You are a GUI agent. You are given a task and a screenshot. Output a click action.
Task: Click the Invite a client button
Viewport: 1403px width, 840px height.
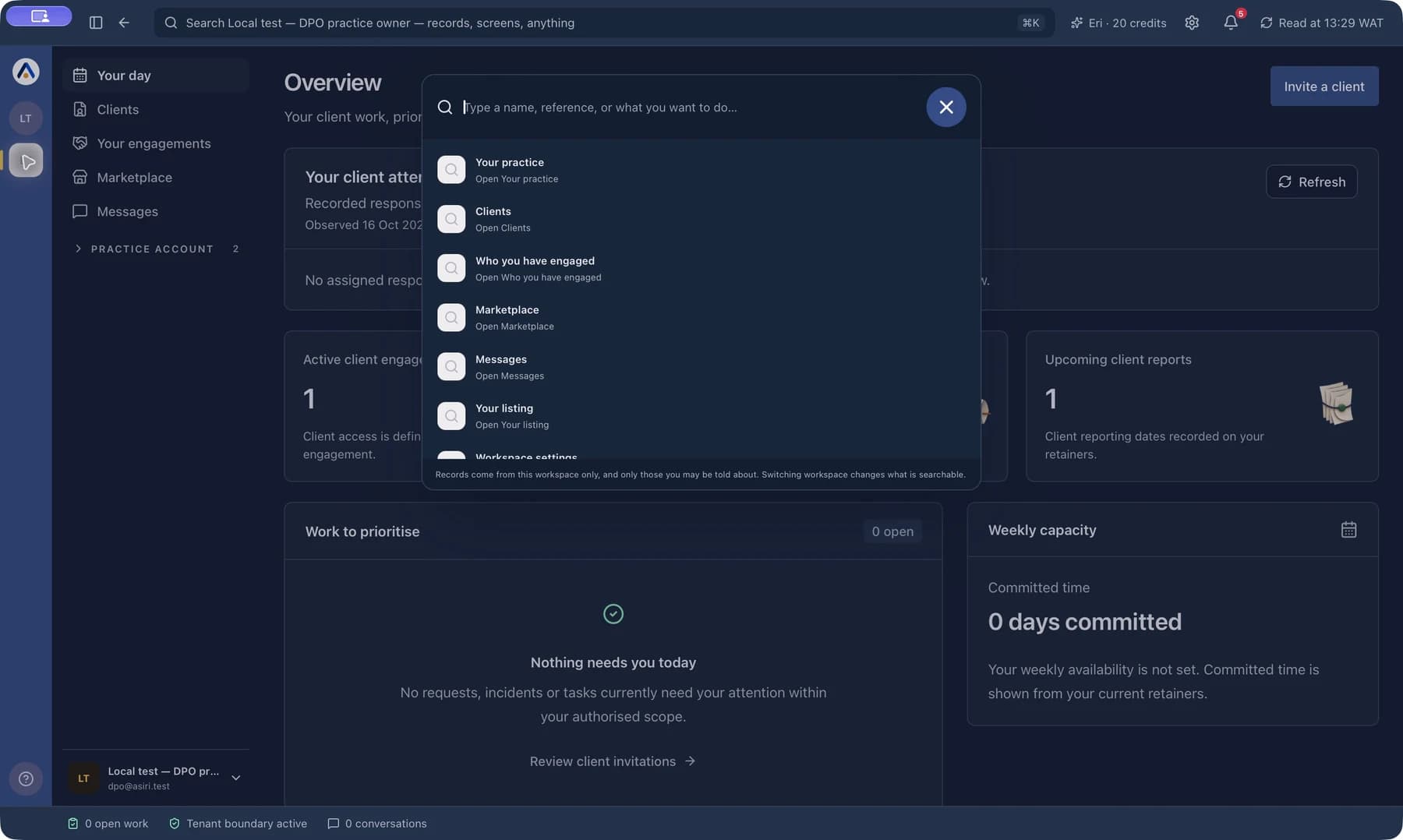tap(1324, 86)
